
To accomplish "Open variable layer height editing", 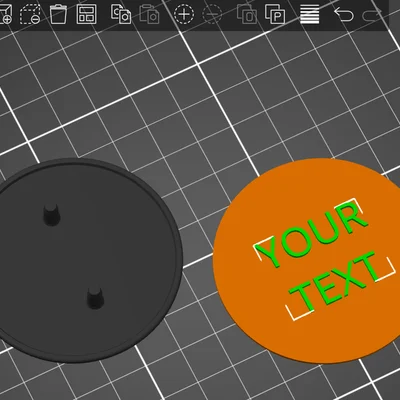I will [310, 14].
